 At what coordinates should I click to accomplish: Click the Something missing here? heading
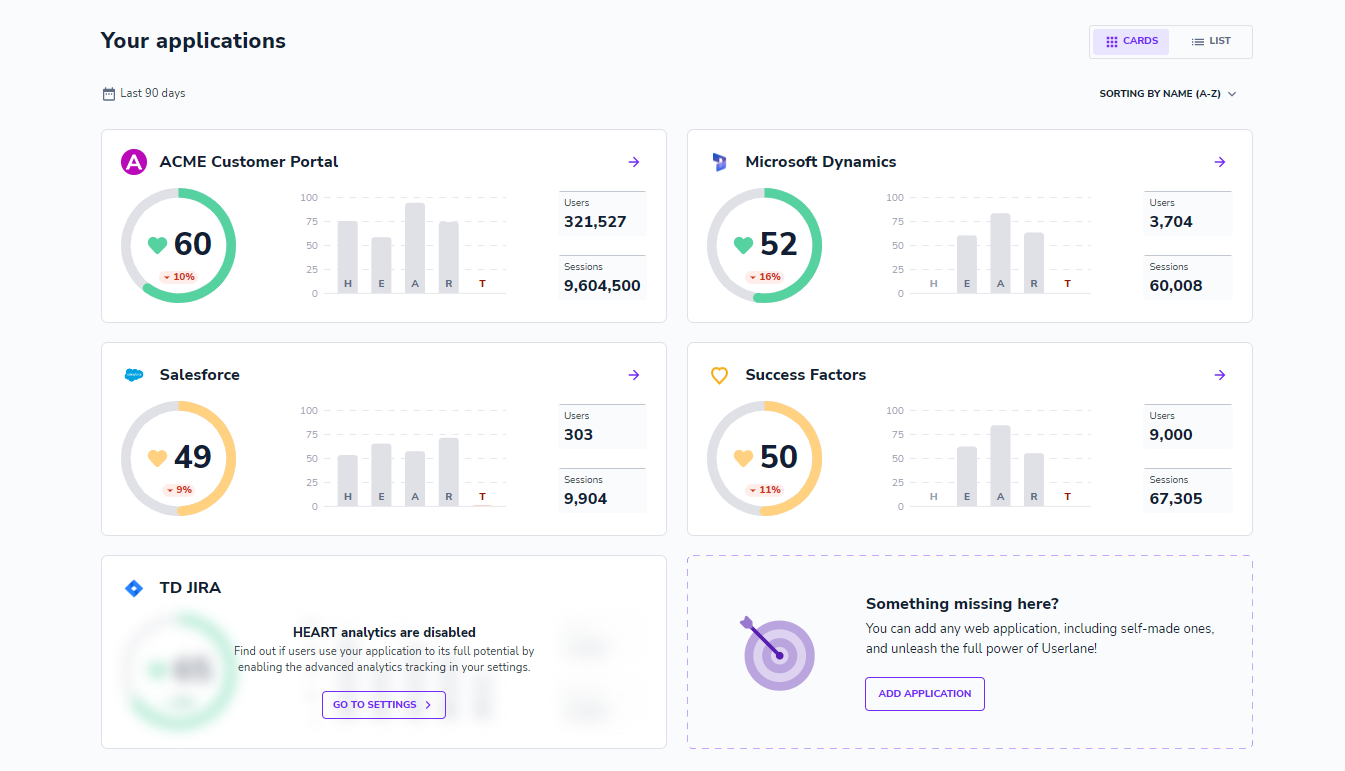962,604
